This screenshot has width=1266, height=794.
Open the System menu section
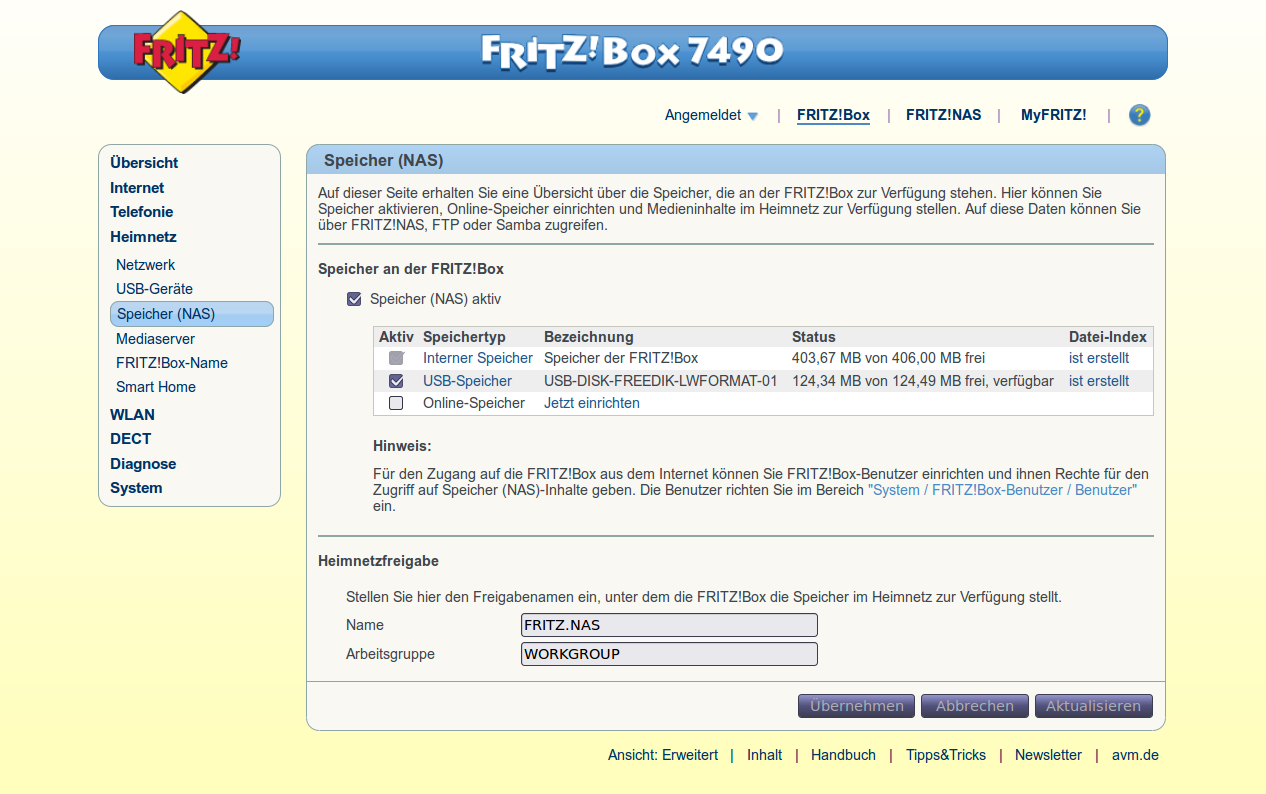(136, 488)
